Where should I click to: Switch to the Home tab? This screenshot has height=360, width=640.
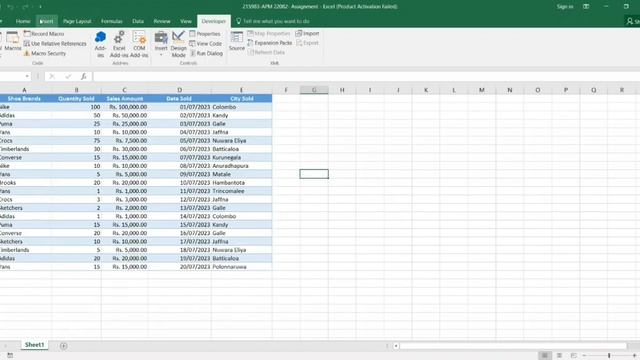point(23,21)
